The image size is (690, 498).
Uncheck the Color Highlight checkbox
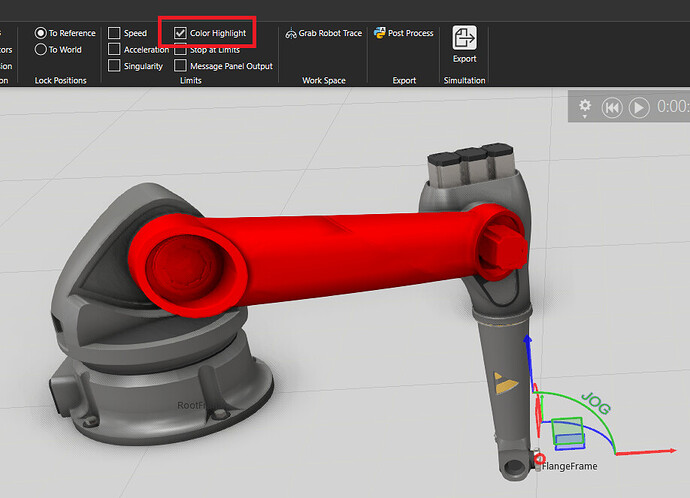[x=180, y=33]
